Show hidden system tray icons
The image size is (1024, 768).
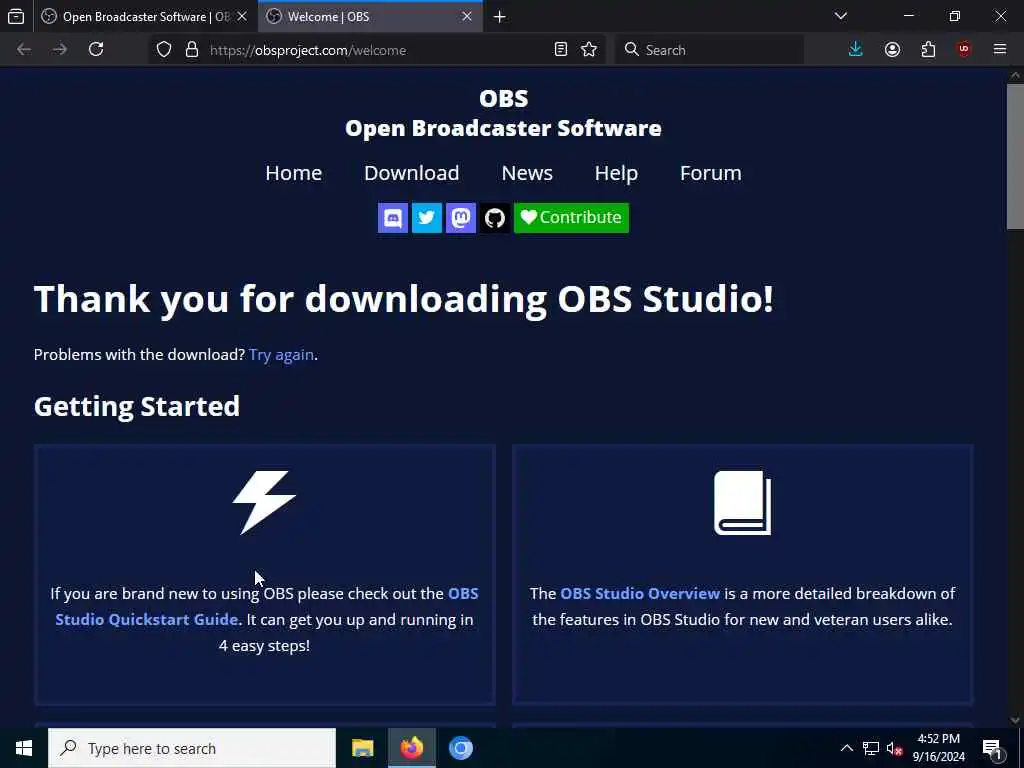click(846, 748)
